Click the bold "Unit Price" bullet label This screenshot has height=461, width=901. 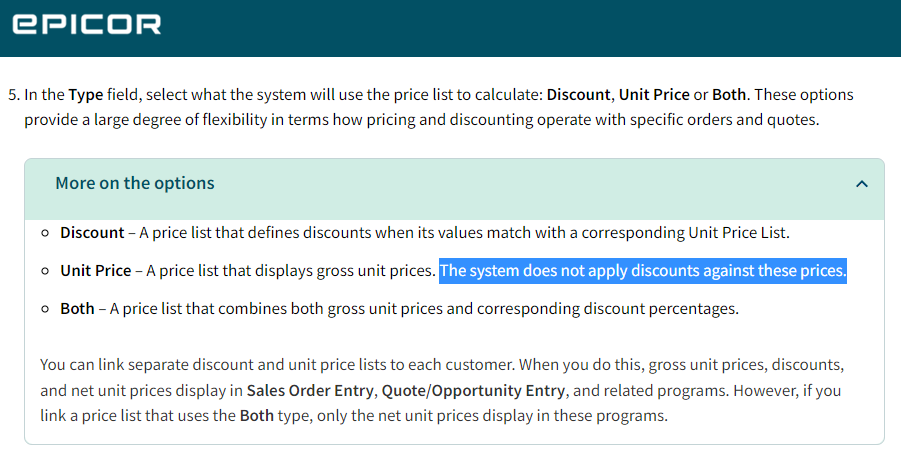[x=95, y=271]
